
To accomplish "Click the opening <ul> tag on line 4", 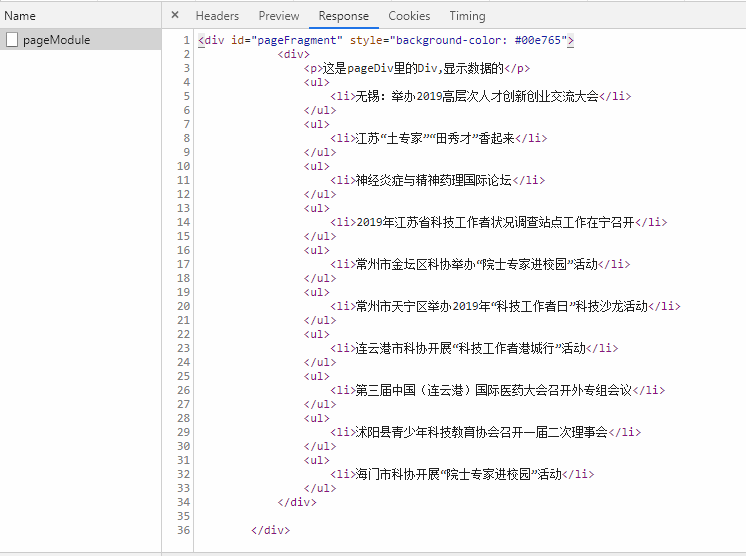I will (317, 82).
